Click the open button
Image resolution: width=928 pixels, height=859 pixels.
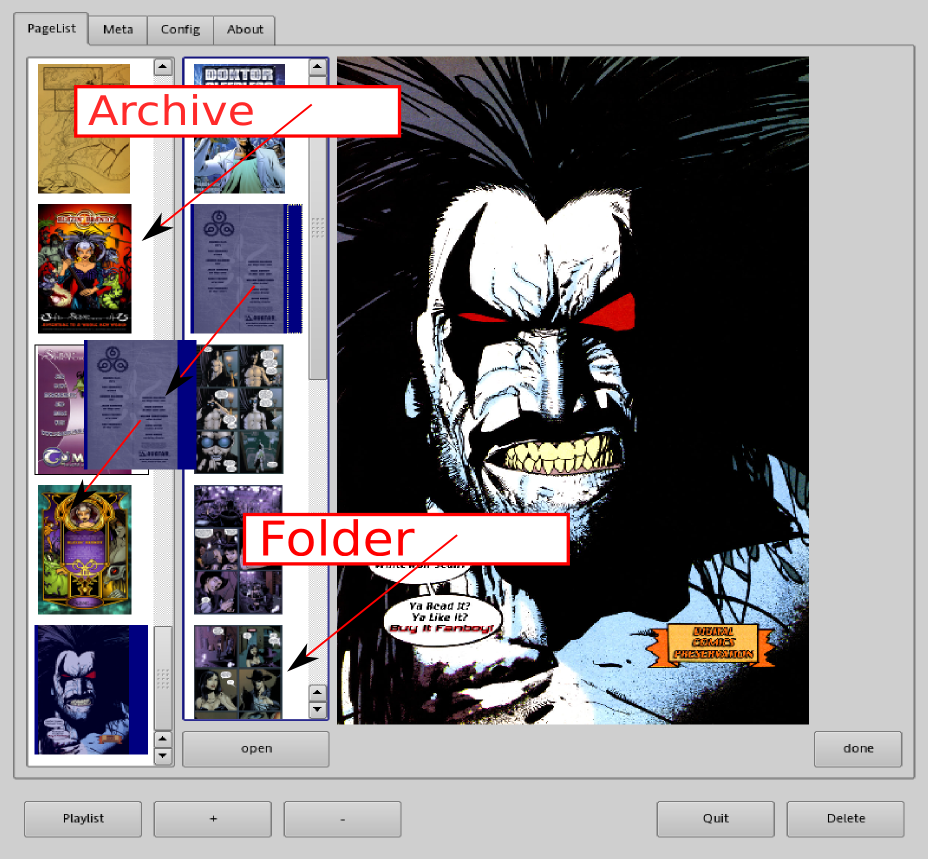[256, 749]
